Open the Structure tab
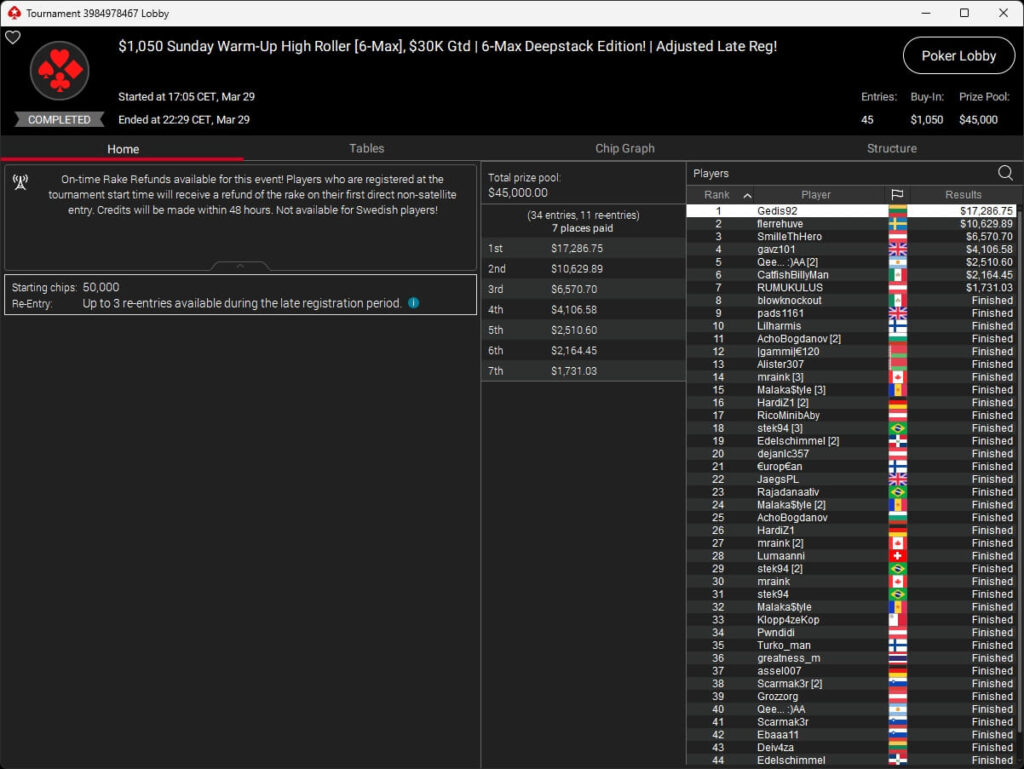 (891, 148)
